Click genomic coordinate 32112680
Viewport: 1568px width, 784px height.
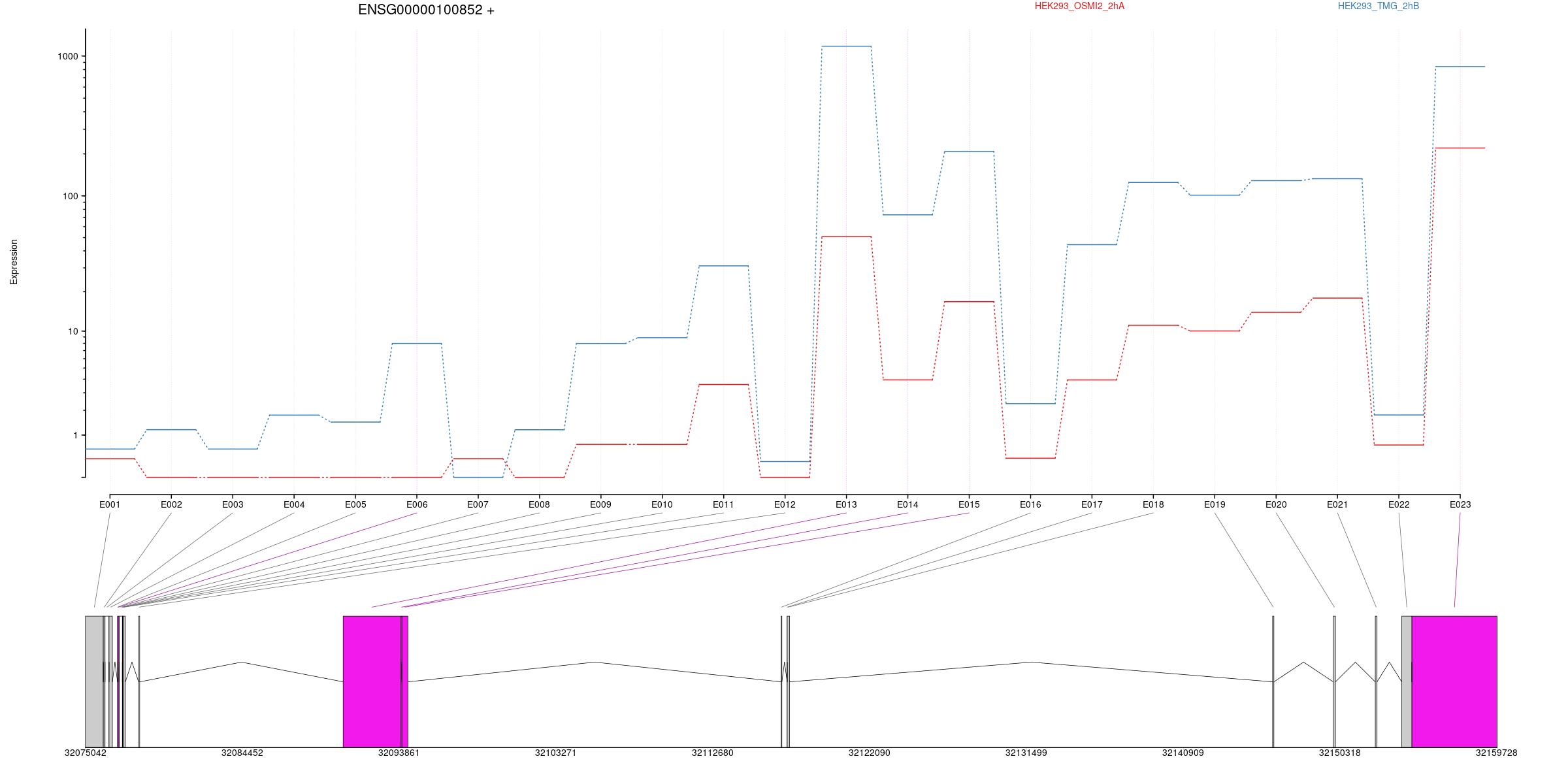pos(712,753)
